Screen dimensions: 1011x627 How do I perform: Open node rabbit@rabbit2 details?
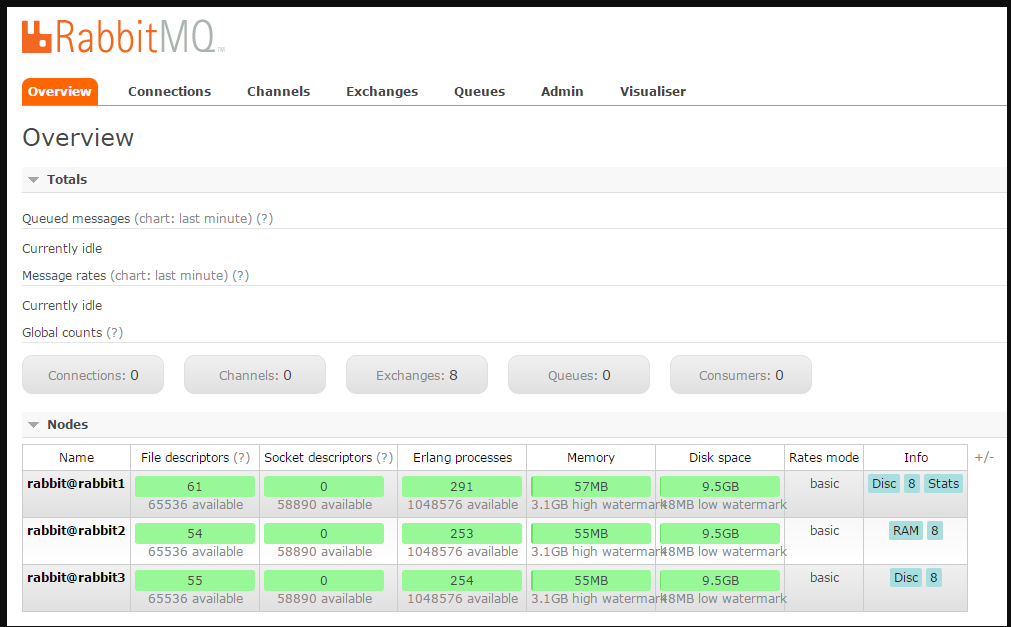(x=76, y=531)
